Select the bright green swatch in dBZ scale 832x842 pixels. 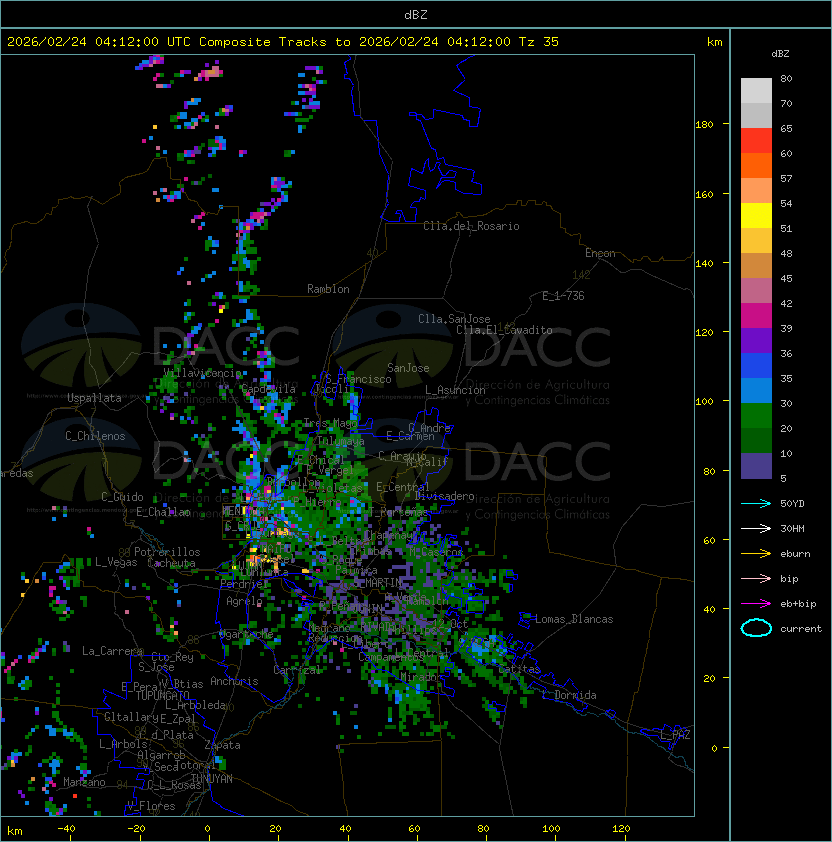pyautogui.click(x=756, y=416)
